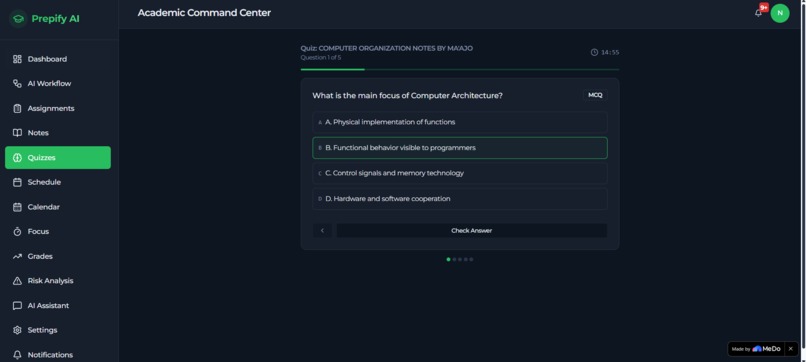Open AI Workflow from the sidebar
Viewport: 806px width, 362px height.
coord(58,84)
